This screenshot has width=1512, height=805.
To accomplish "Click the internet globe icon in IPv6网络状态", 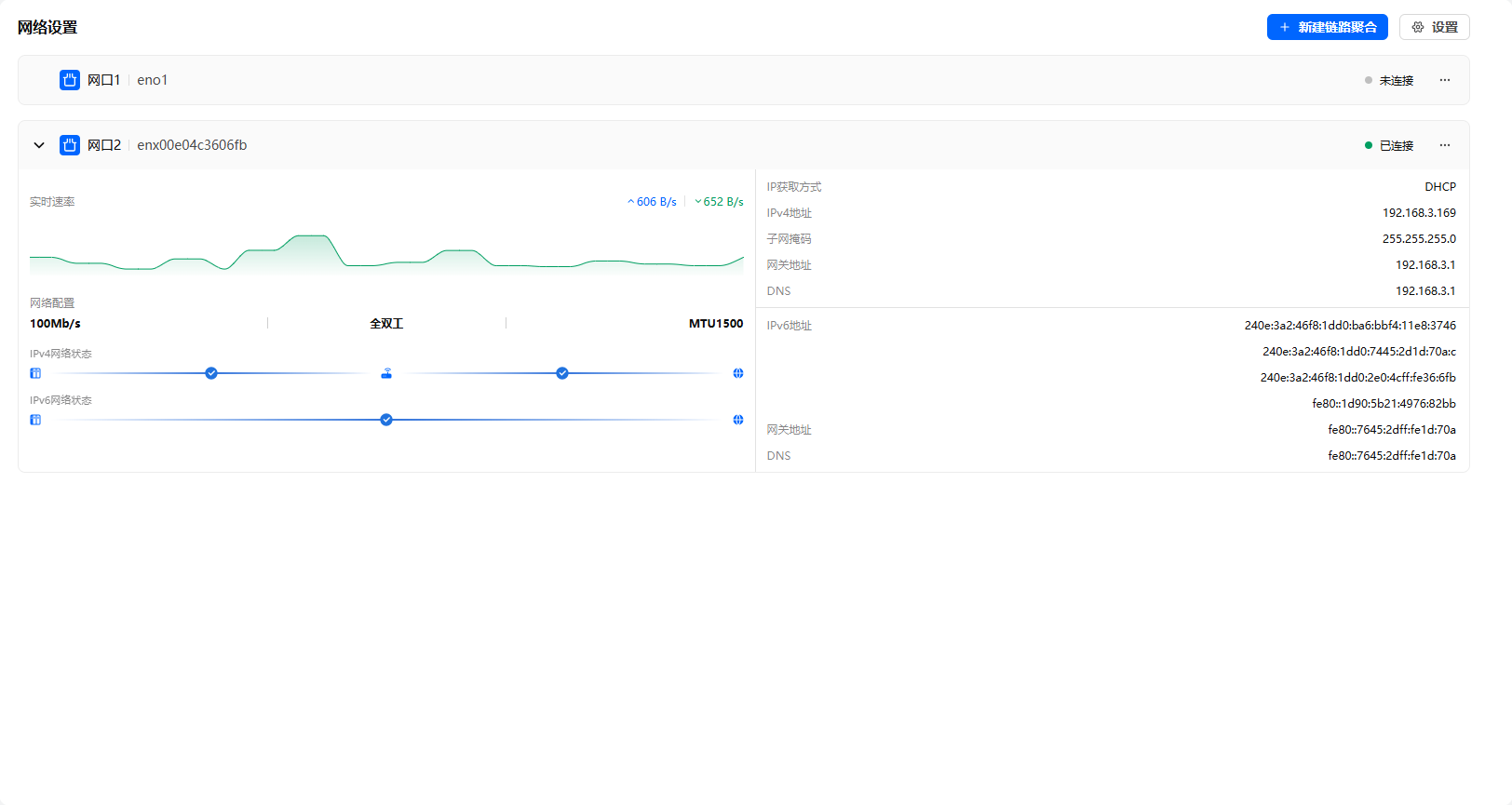I will [738, 420].
